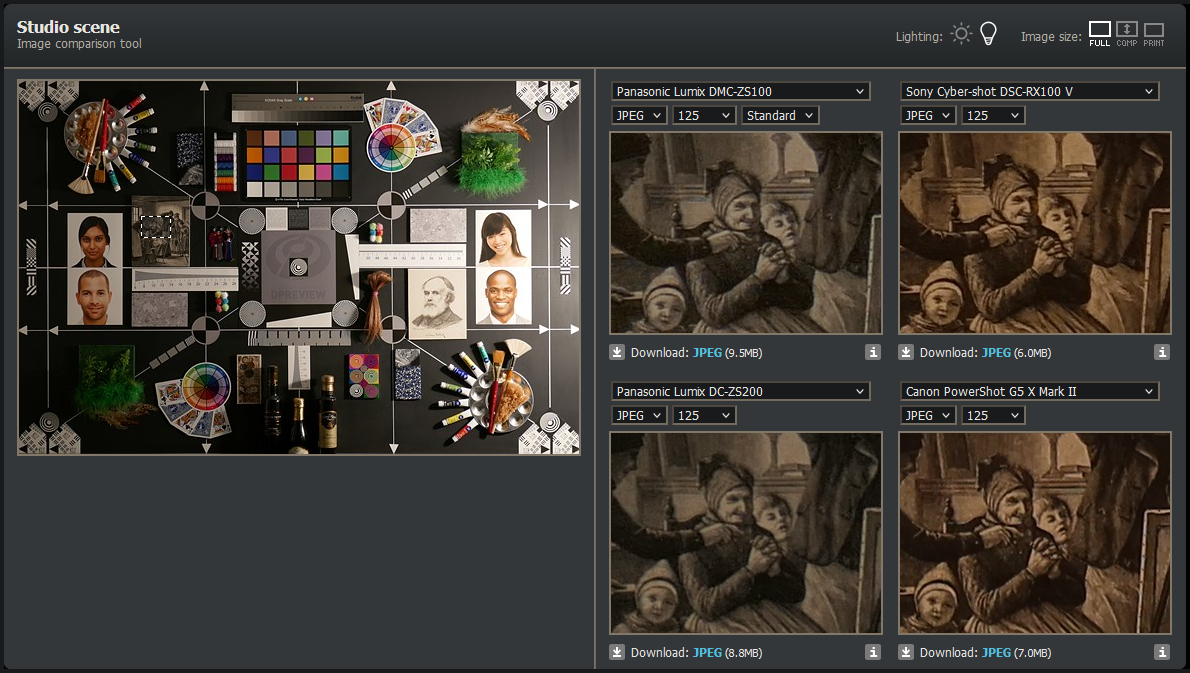Open ISO 125 dropdown for DC-ZS200
1190x673 pixels.
tap(704, 416)
